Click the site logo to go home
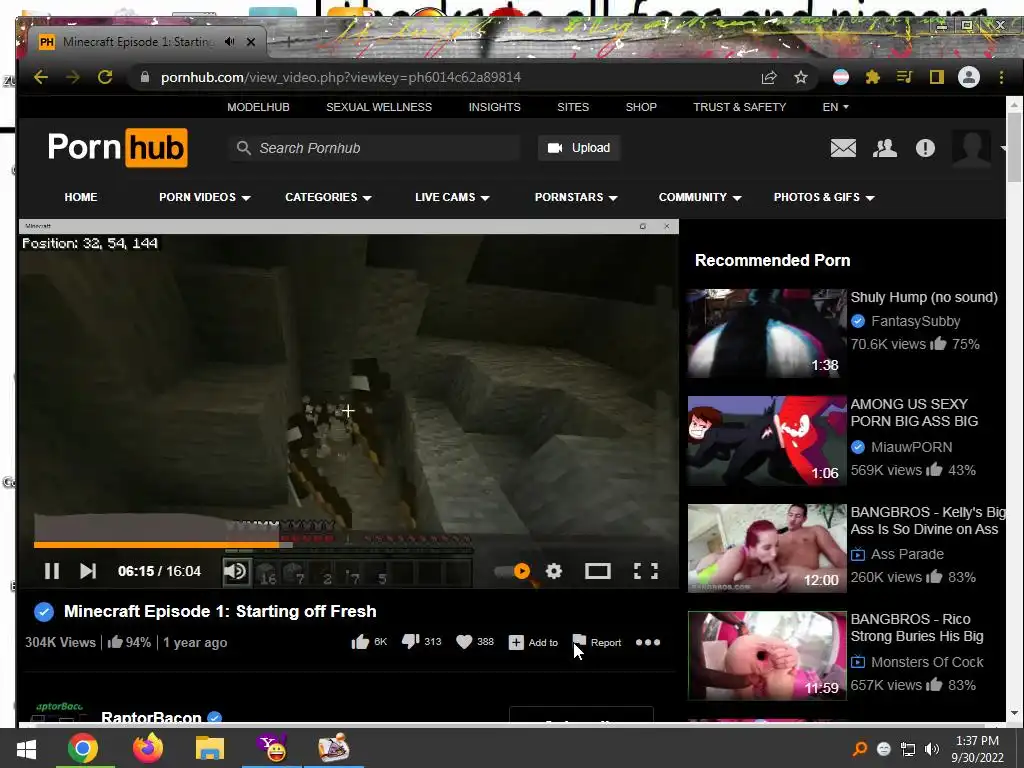Image resolution: width=1024 pixels, height=768 pixels. pos(118,148)
